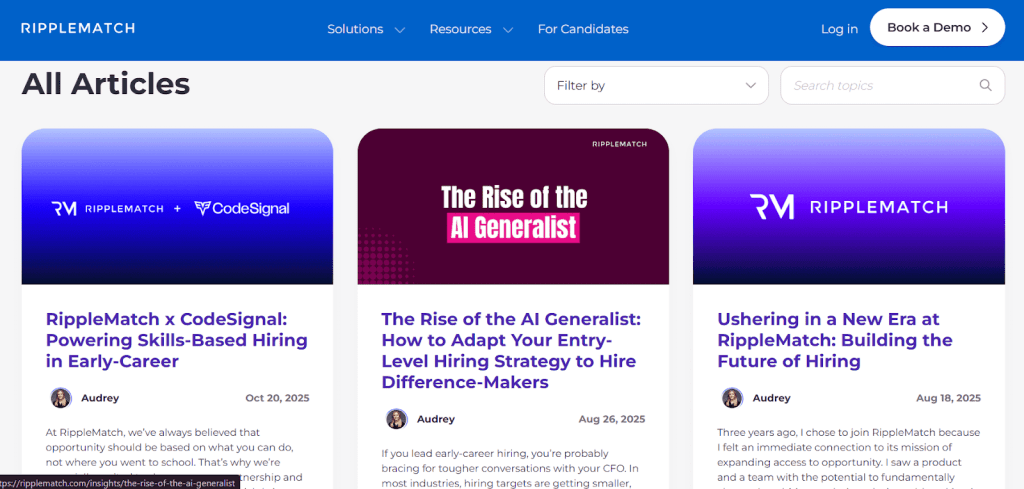
Task: Expand the Solutions menu chevron
Action: (400, 30)
